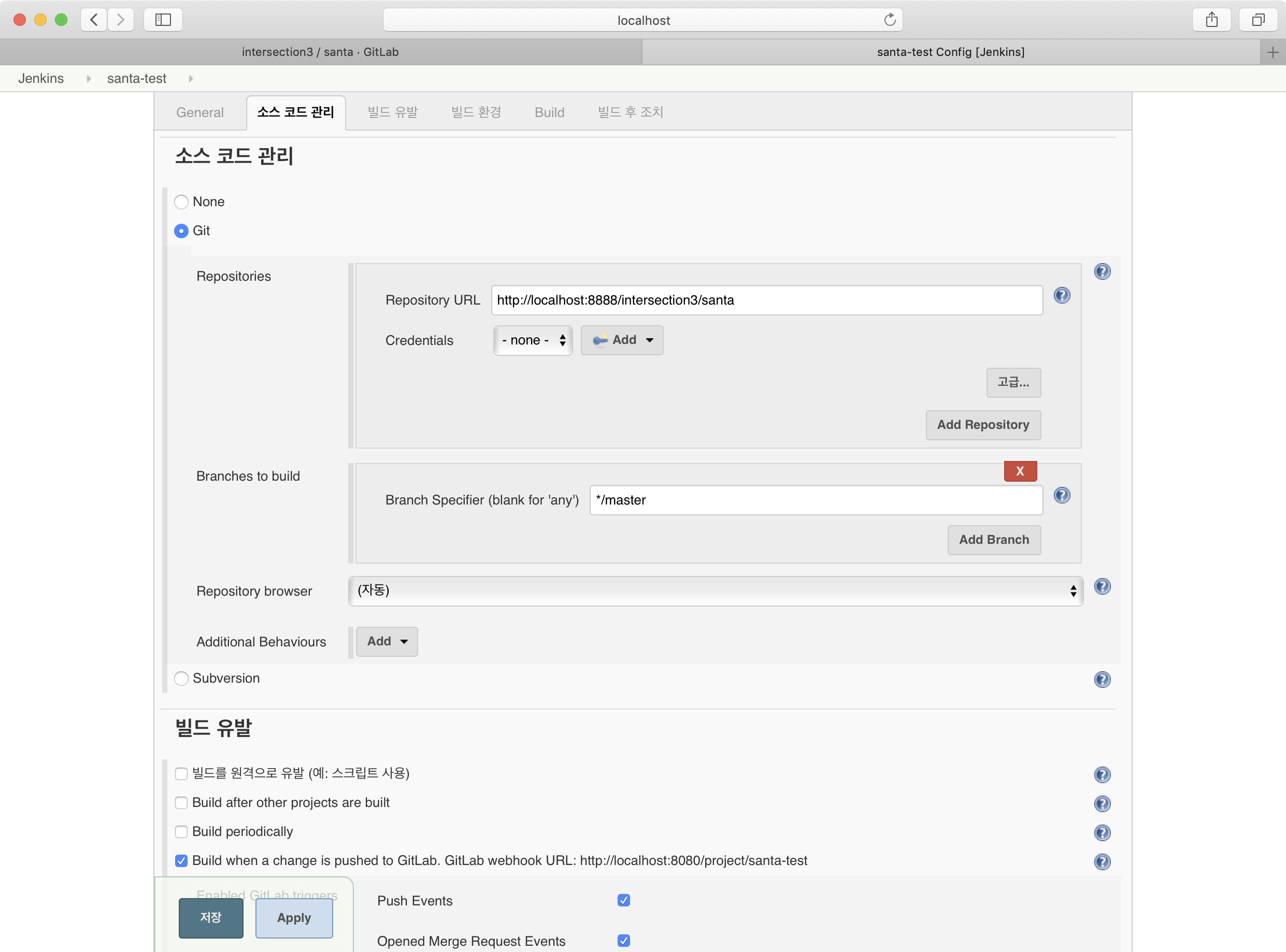Go forward with the browser forward arrow
This screenshot has width=1286, height=952.
point(121,20)
